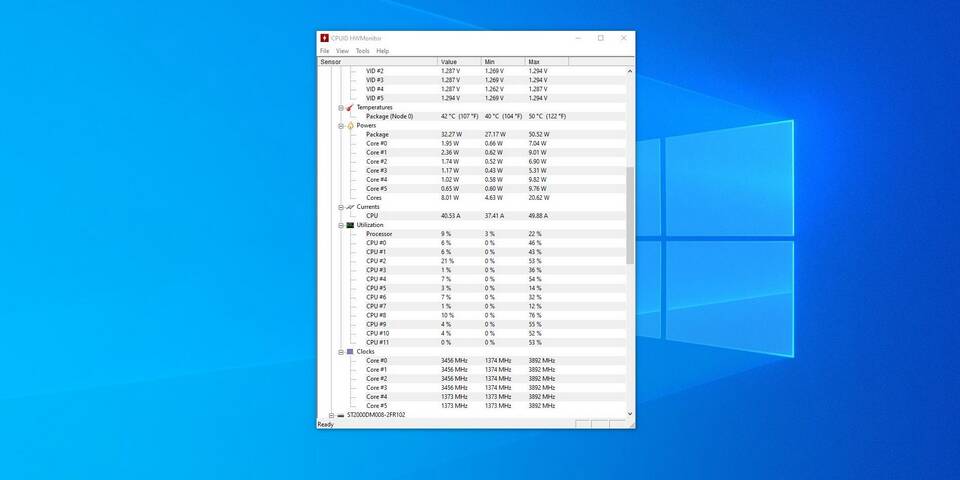
Task: Select the Currents tree label
Action: [368, 207]
